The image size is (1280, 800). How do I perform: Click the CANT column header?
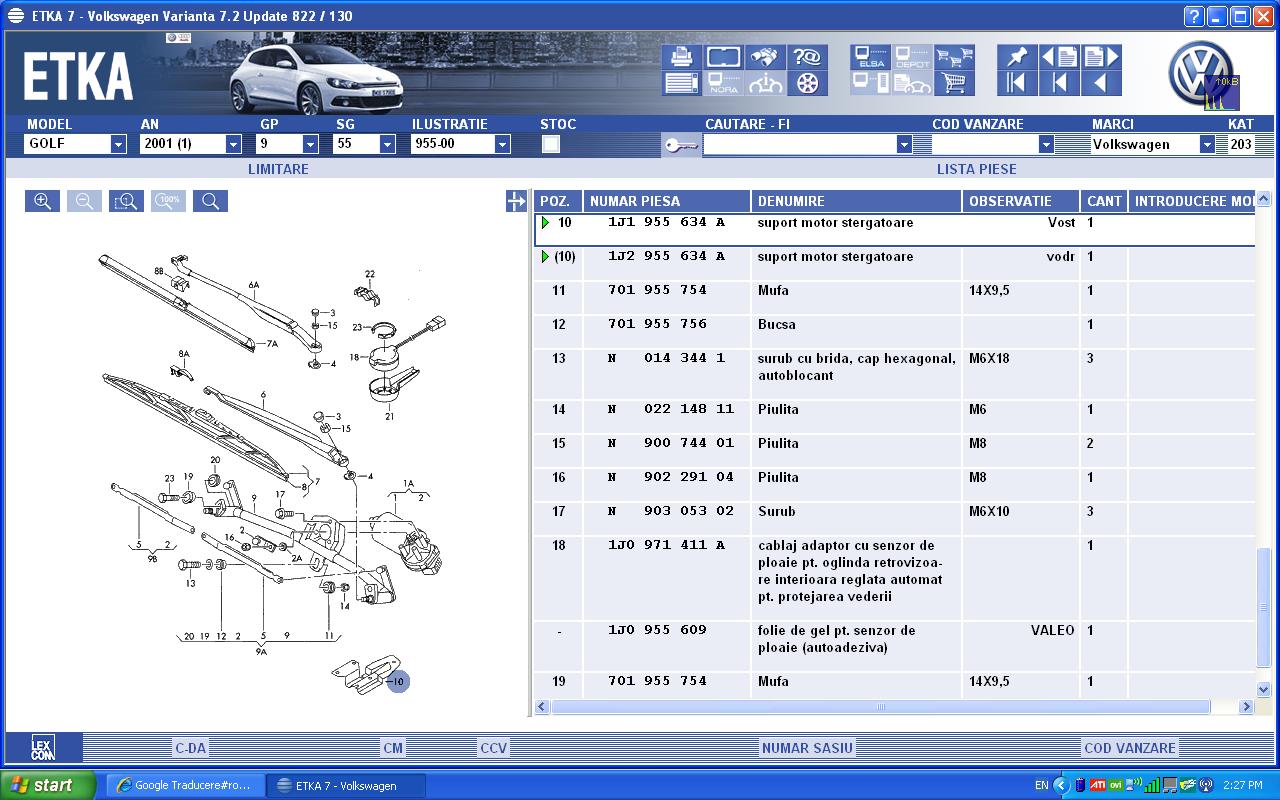[x=1104, y=201]
